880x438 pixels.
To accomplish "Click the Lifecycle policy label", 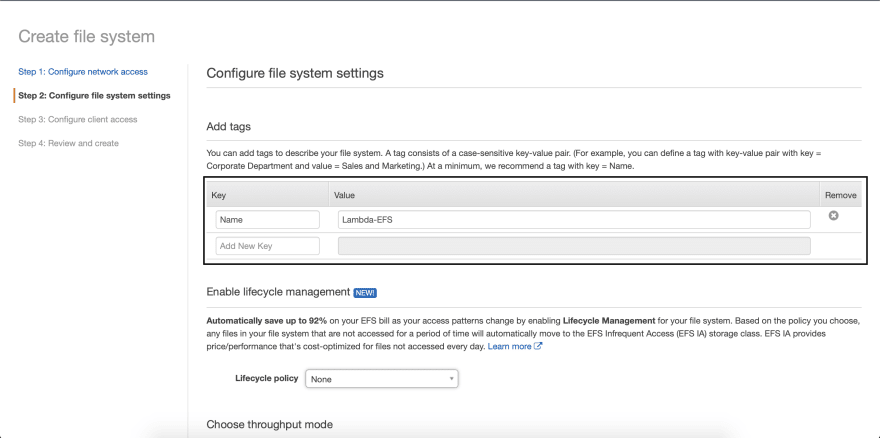I will pyautogui.click(x=267, y=378).
